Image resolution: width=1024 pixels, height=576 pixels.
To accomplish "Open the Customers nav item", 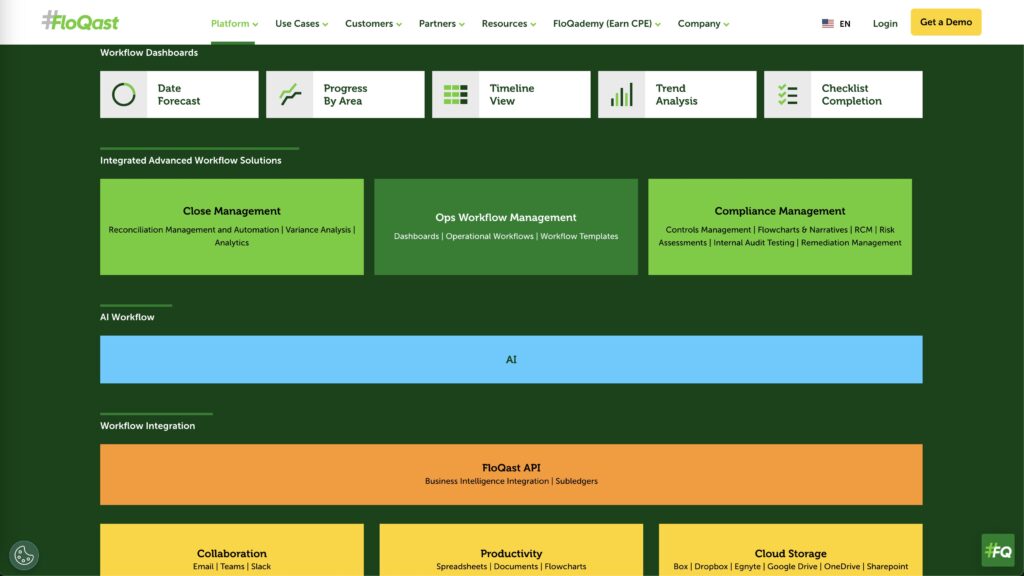I will (x=369, y=24).
